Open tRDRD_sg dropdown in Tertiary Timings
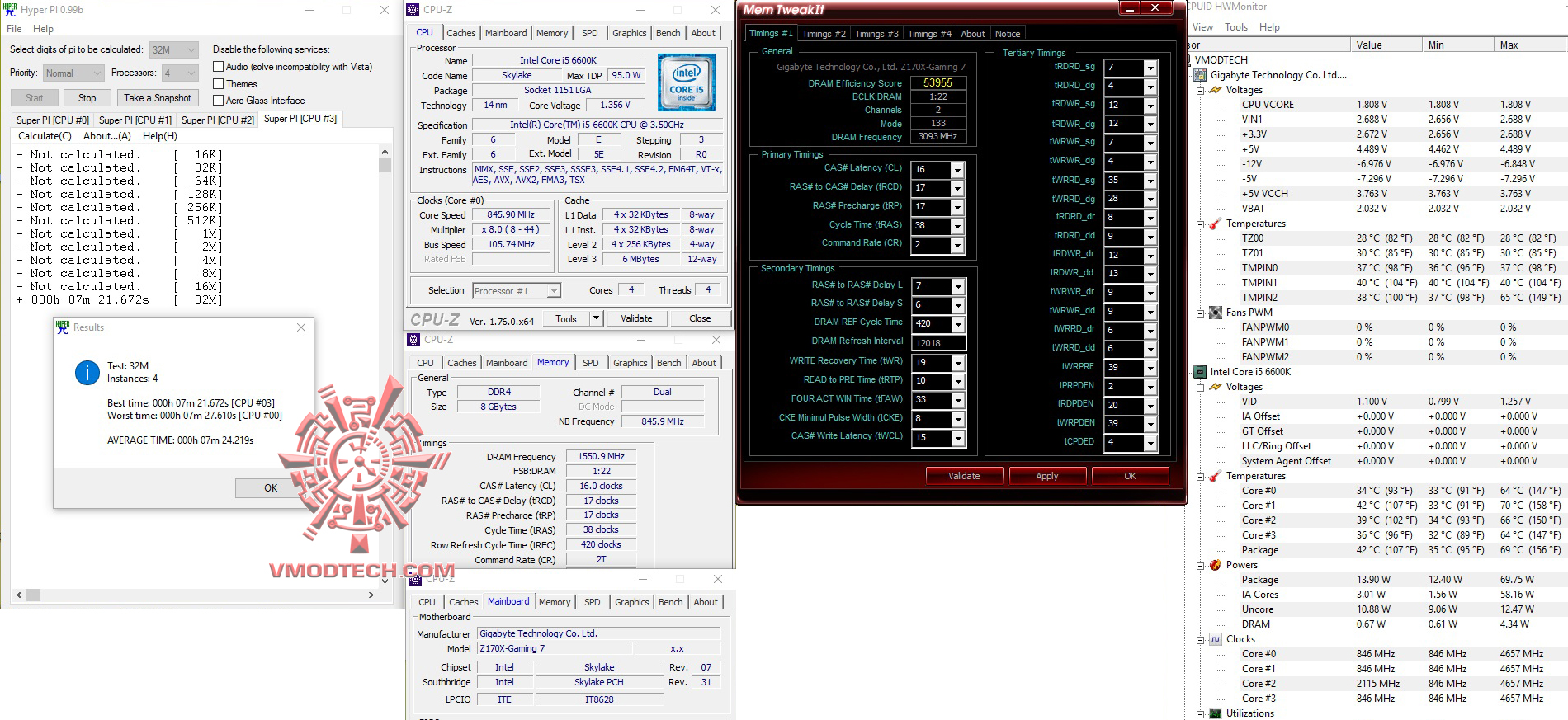 pos(1150,68)
